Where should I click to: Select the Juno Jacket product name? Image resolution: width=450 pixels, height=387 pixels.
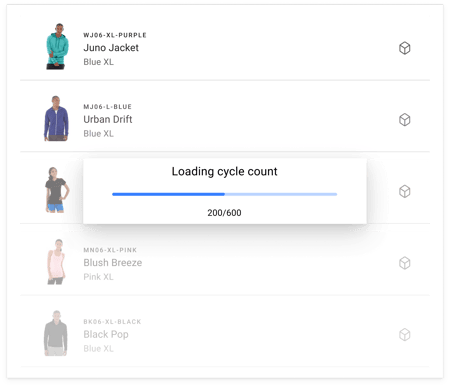click(111, 48)
